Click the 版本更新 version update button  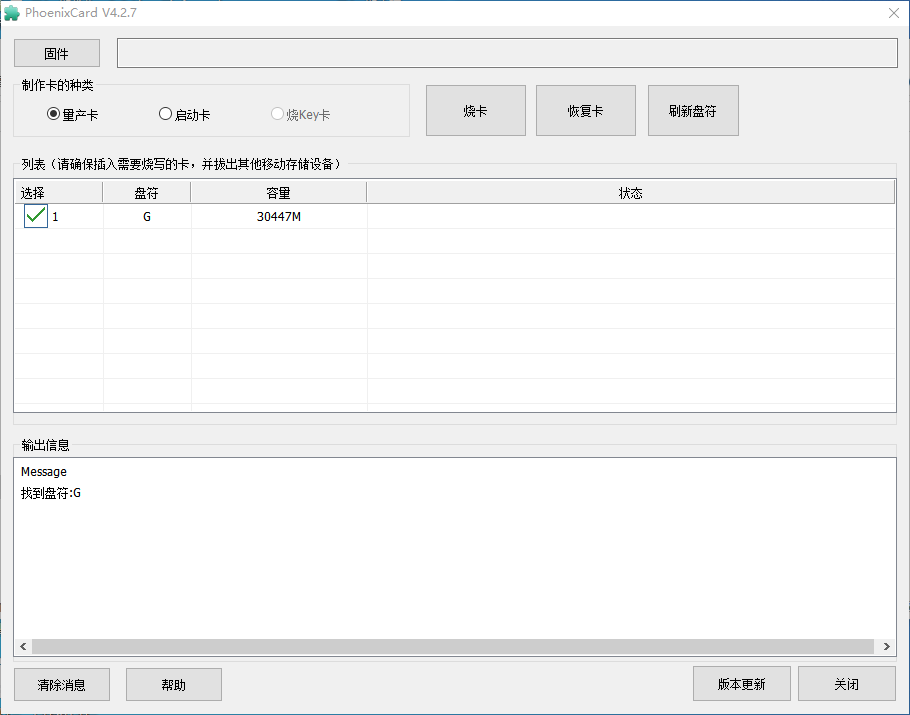(742, 684)
